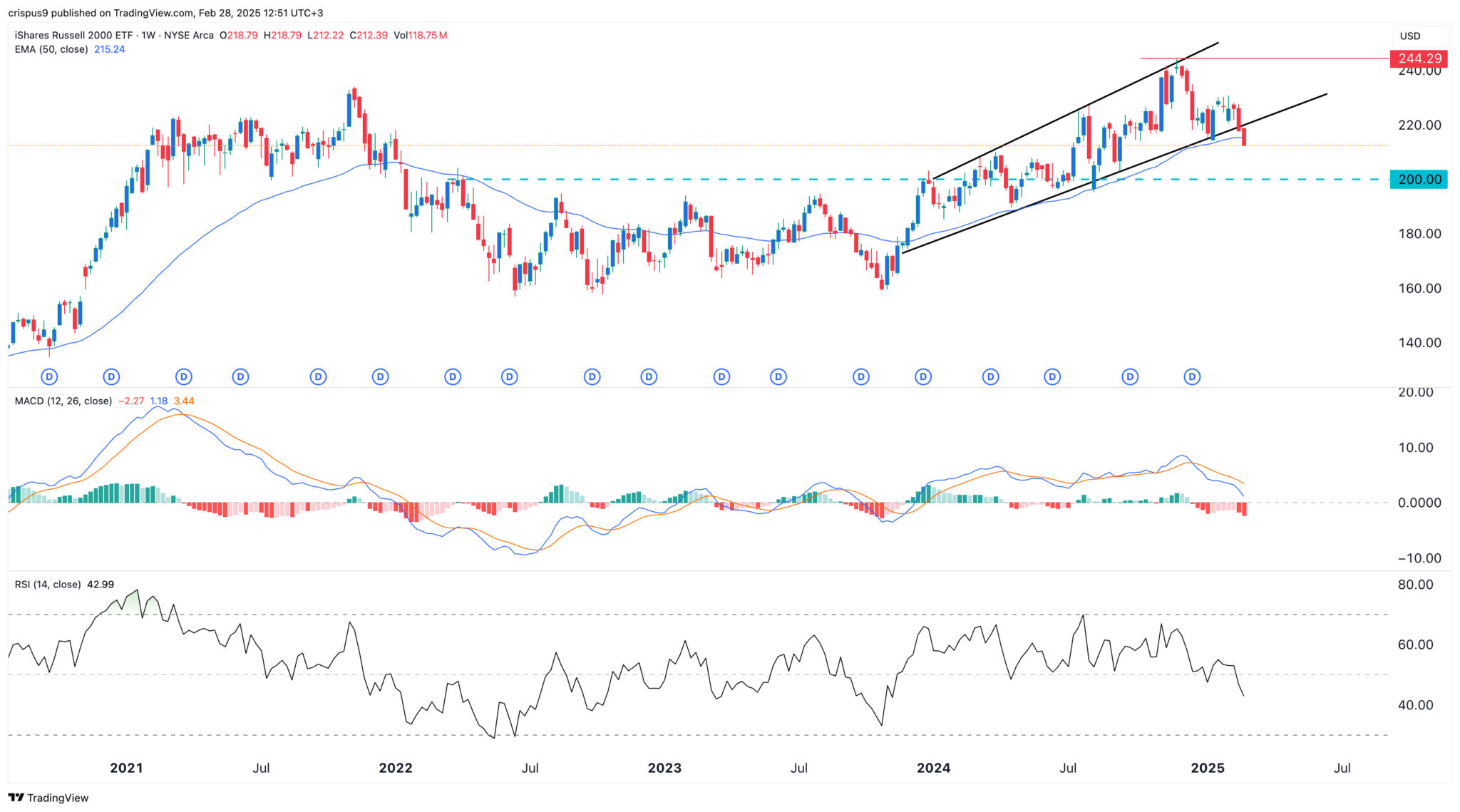Select "2025" on the timeline axis
This screenshot has width=1460, height=812.
[1206, 769]
